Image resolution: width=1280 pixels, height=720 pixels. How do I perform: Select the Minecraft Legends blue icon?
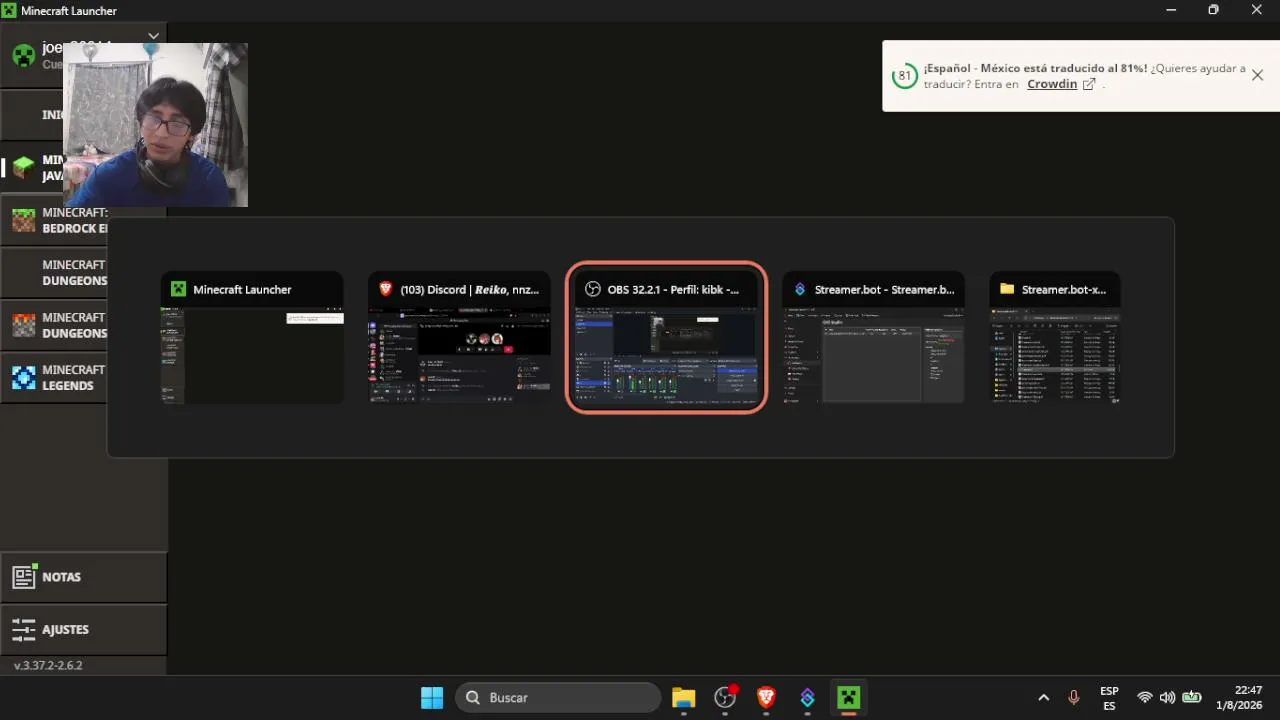tap(23, 377)
